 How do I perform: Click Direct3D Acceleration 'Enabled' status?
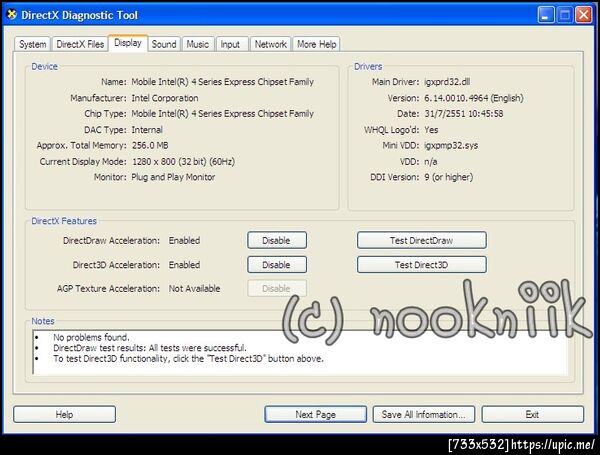click(x=184, y=264)
